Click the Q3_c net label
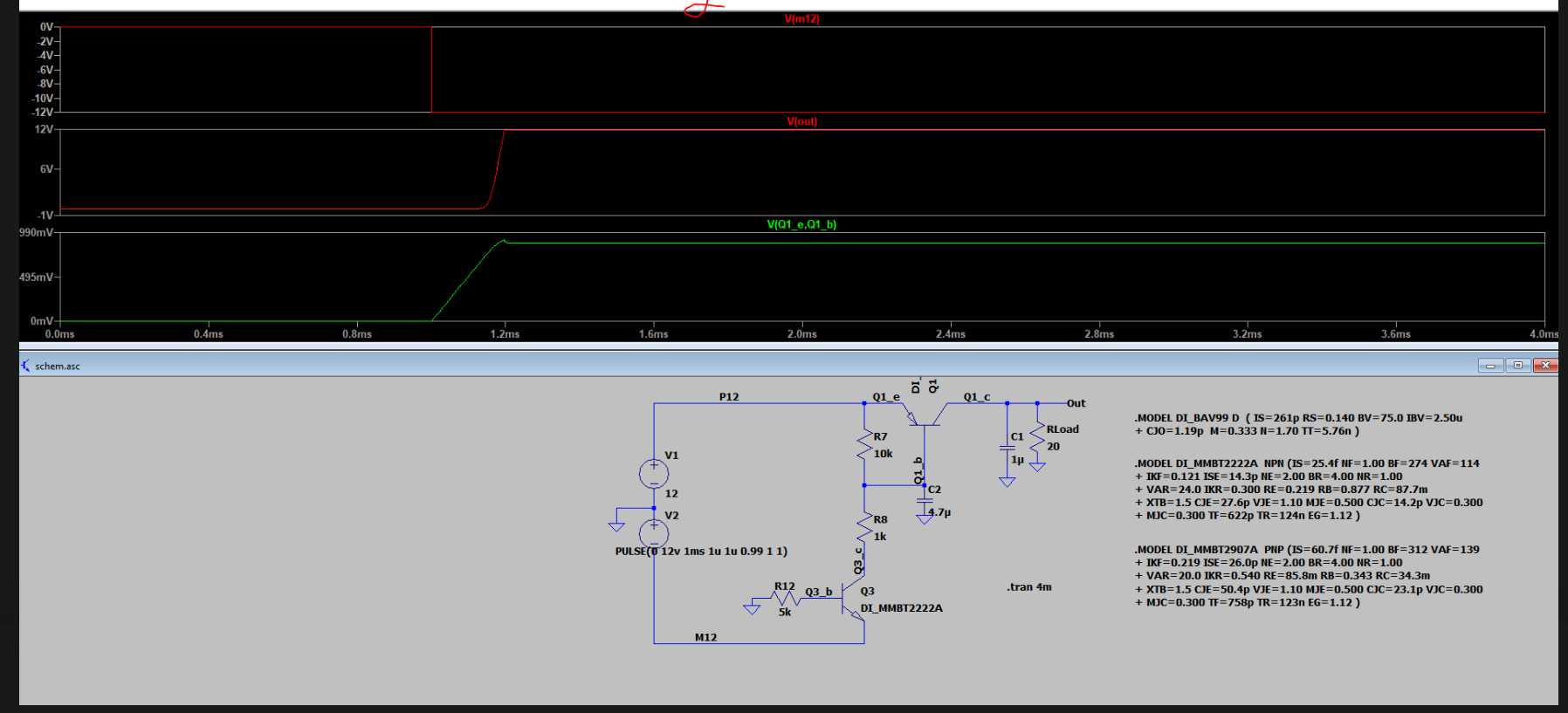Viewport: 1568px width, 713px height. point(858,561)
